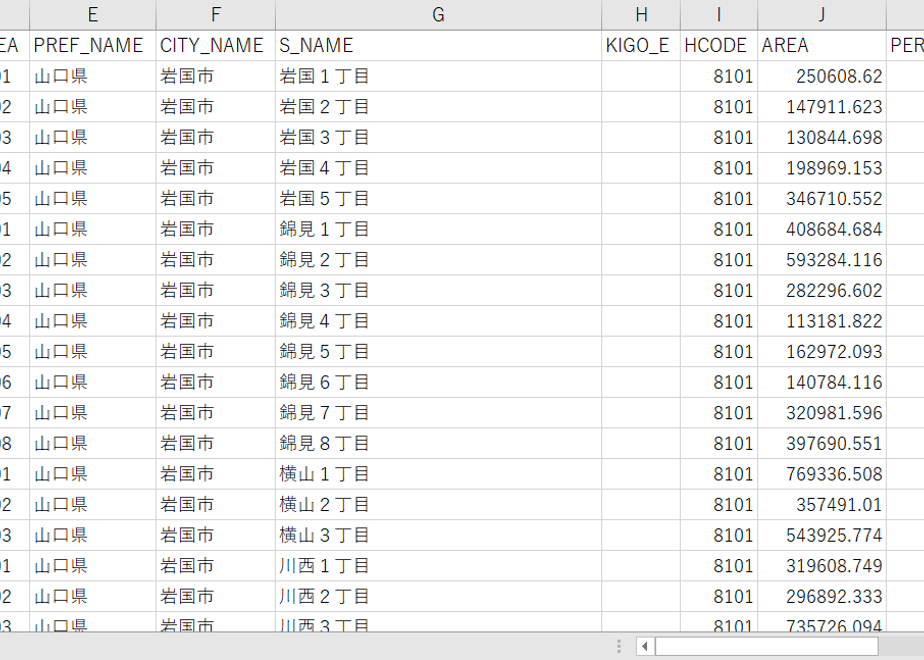Click the AREA header cell
Image resolution: width=924 pixels, height=660 pixels.
point(822,45)
